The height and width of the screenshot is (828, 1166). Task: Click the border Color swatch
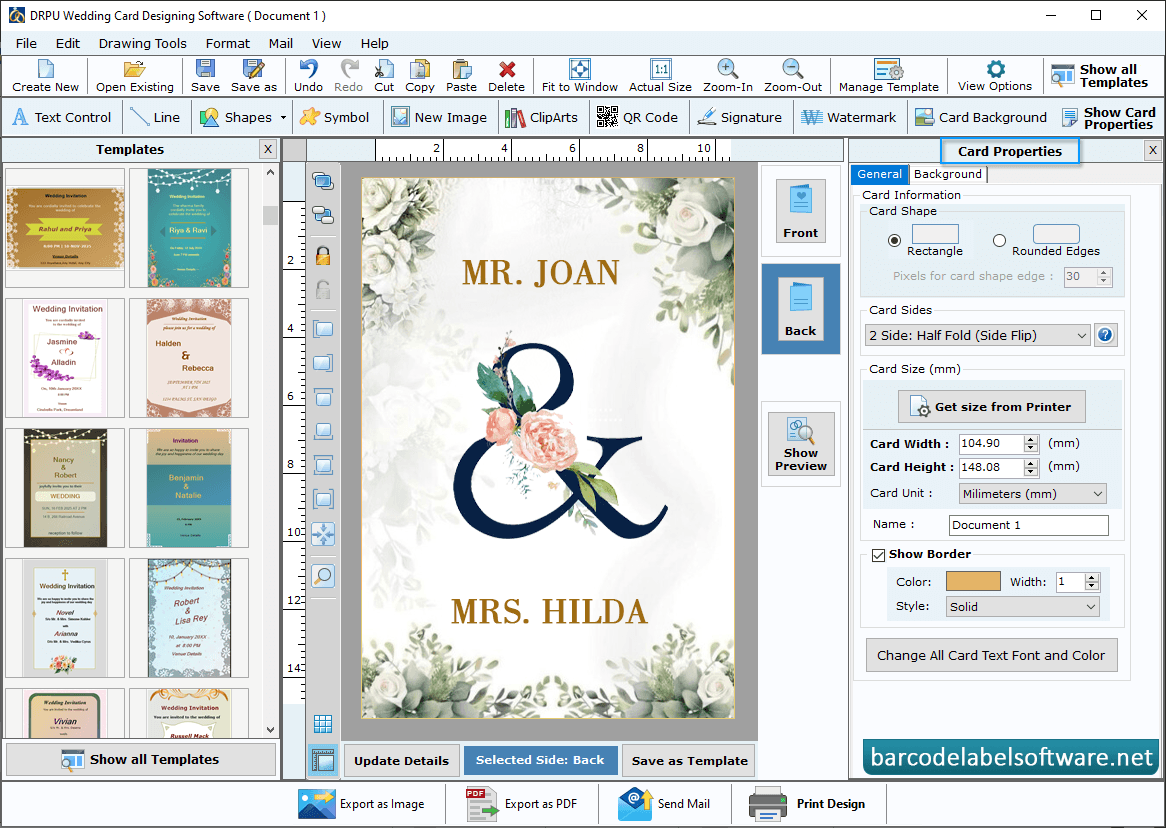(x=973, y=581)
